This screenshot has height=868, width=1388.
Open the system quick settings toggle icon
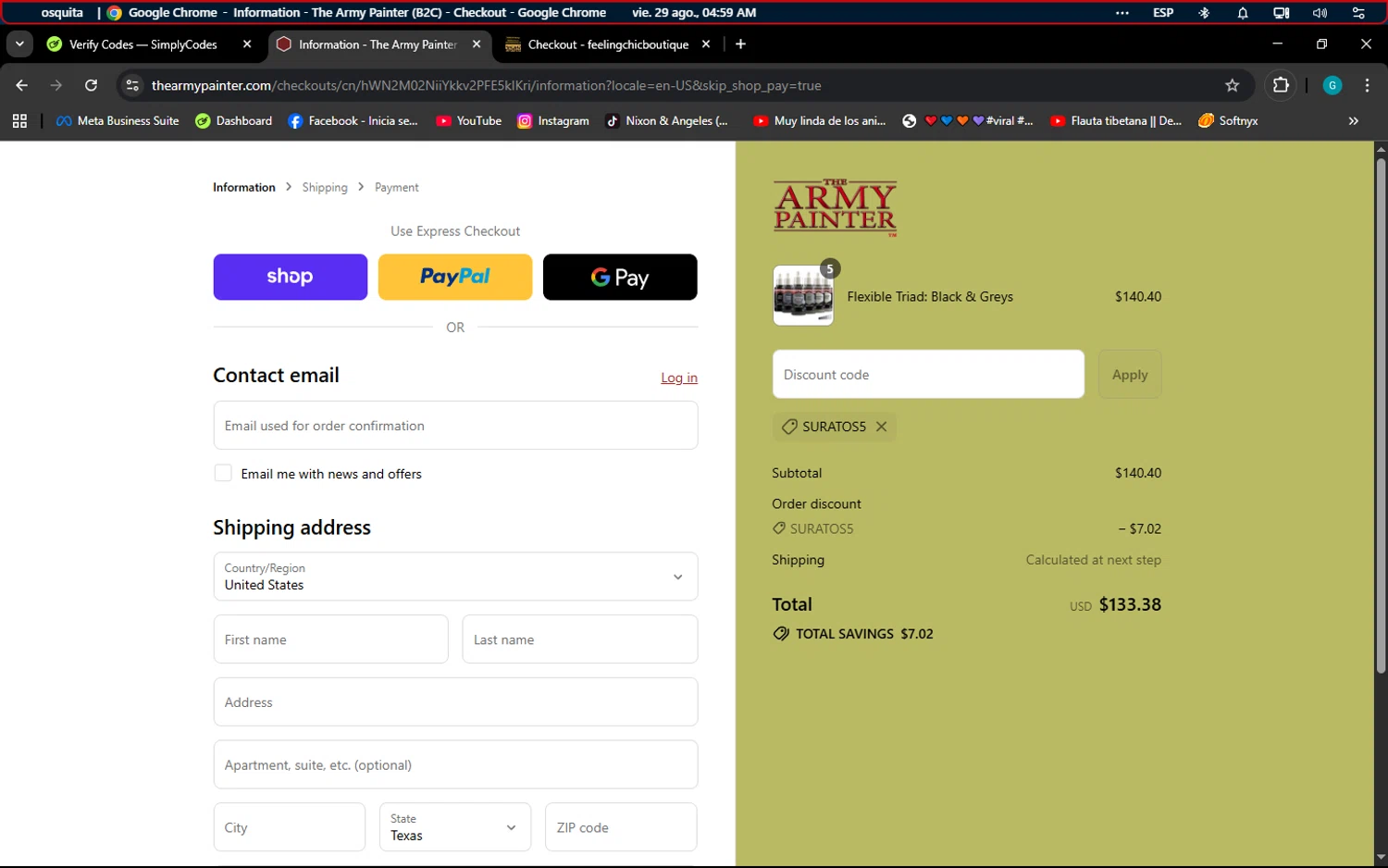pyautogui.click(x=1358, y=13)
